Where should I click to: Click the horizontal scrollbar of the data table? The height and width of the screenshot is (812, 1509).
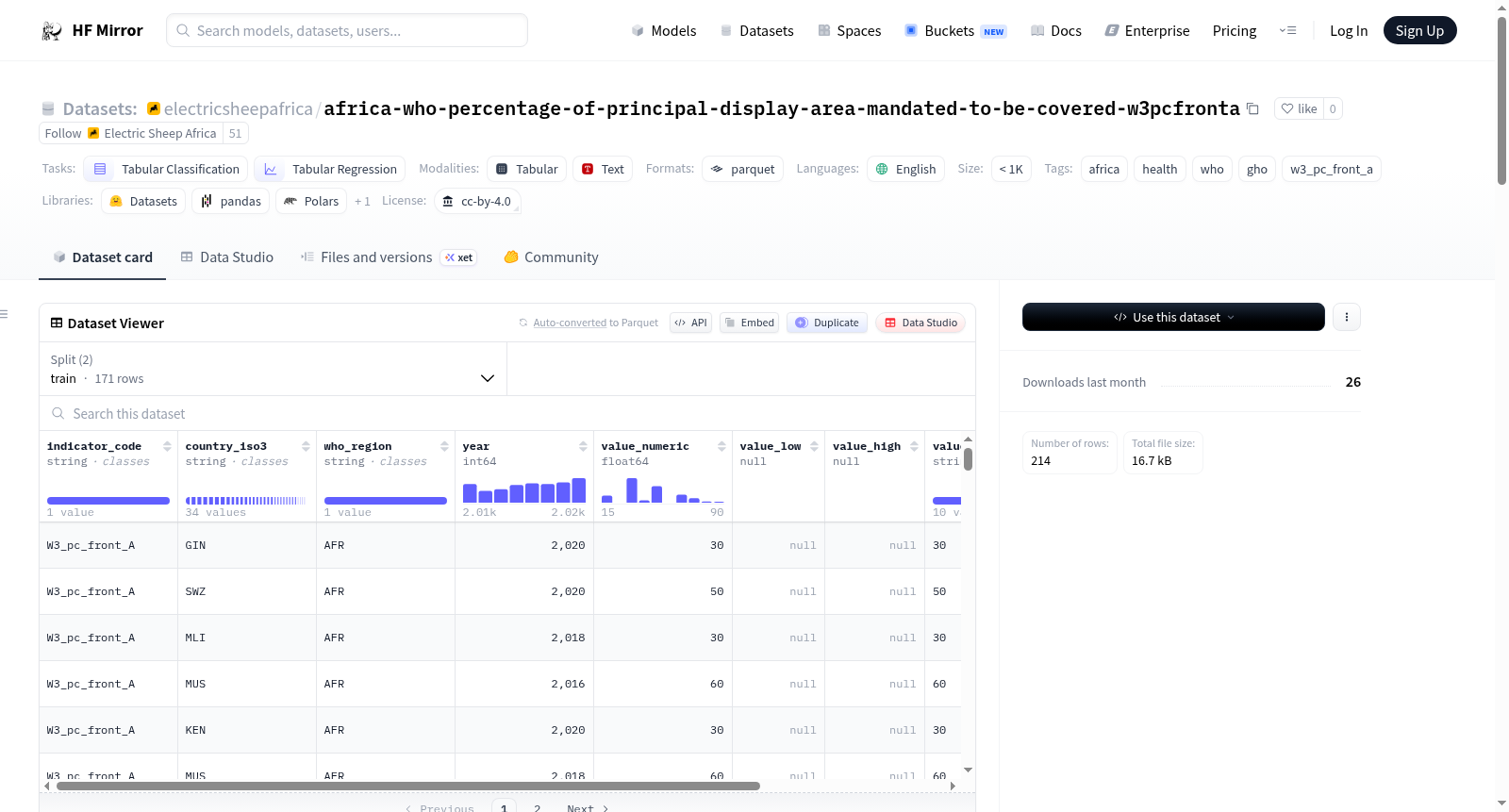click(407, 786)
